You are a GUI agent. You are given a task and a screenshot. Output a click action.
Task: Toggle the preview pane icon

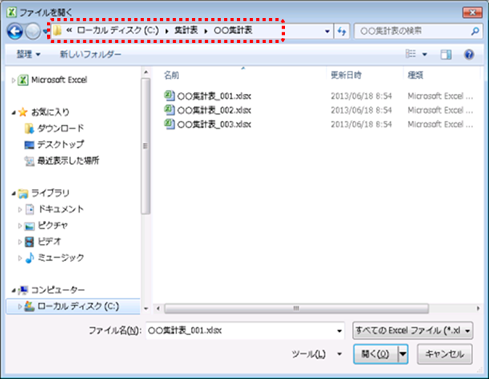446,54
